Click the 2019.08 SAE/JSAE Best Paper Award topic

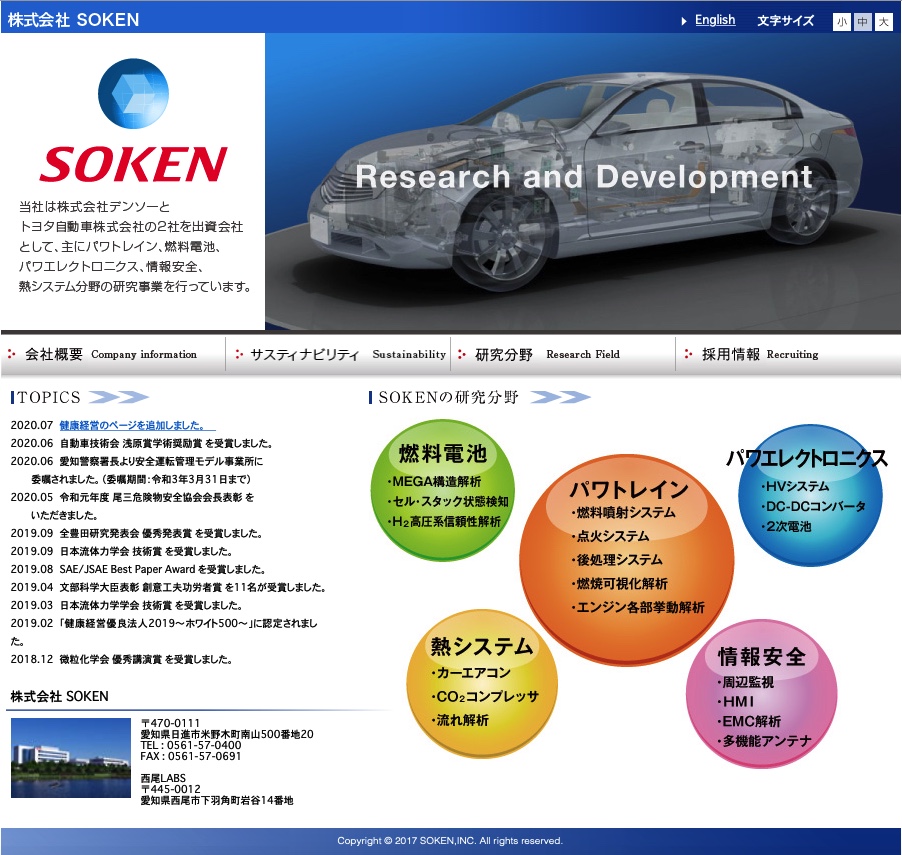pyautogui.click(x=138, y=570)
